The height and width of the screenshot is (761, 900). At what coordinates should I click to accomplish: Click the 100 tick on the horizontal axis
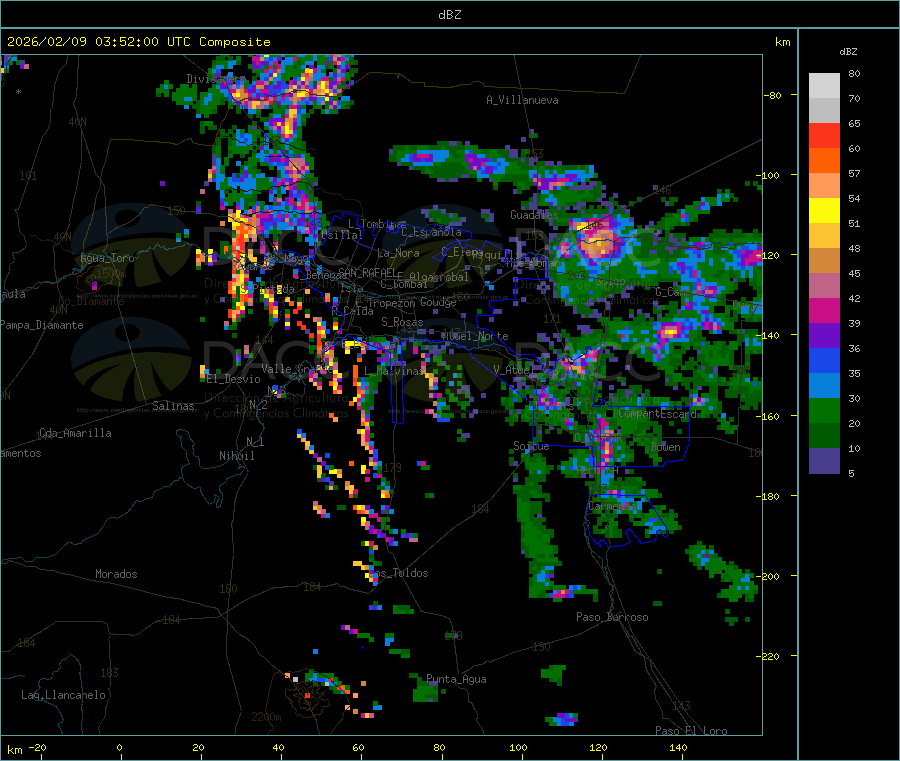pyautogui.click(x=518, y=747)
